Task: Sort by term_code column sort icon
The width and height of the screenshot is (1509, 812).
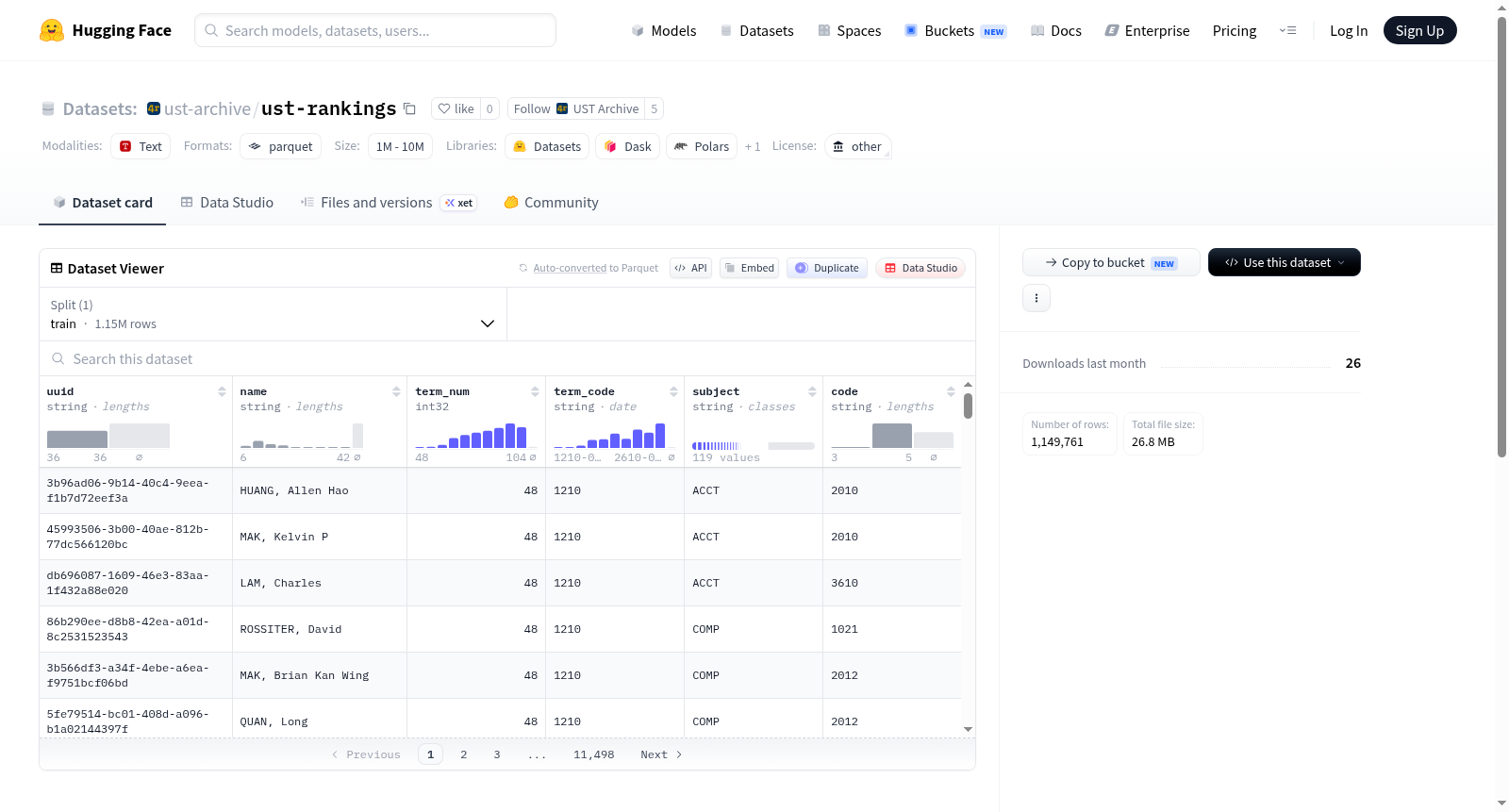Action: pyautogui.click(x=673, y=391)
